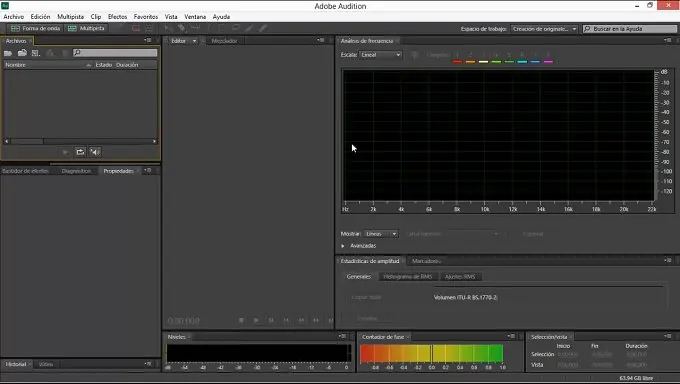Screen dimensions: 680x384
Task: Click the orange frequency hold swatch
Action: (470, 62)
